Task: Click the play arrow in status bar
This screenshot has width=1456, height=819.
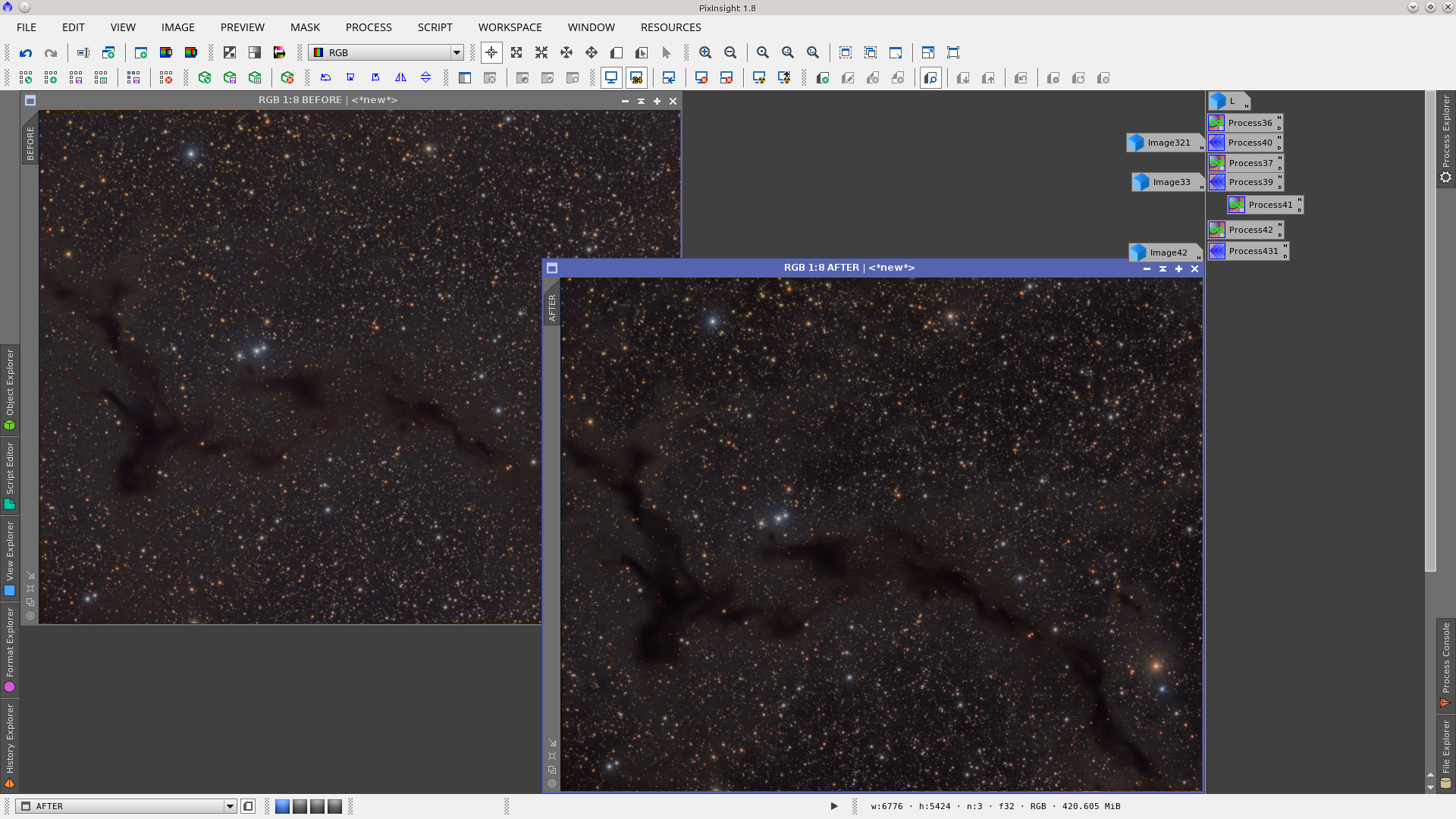Action: [833, 806]
